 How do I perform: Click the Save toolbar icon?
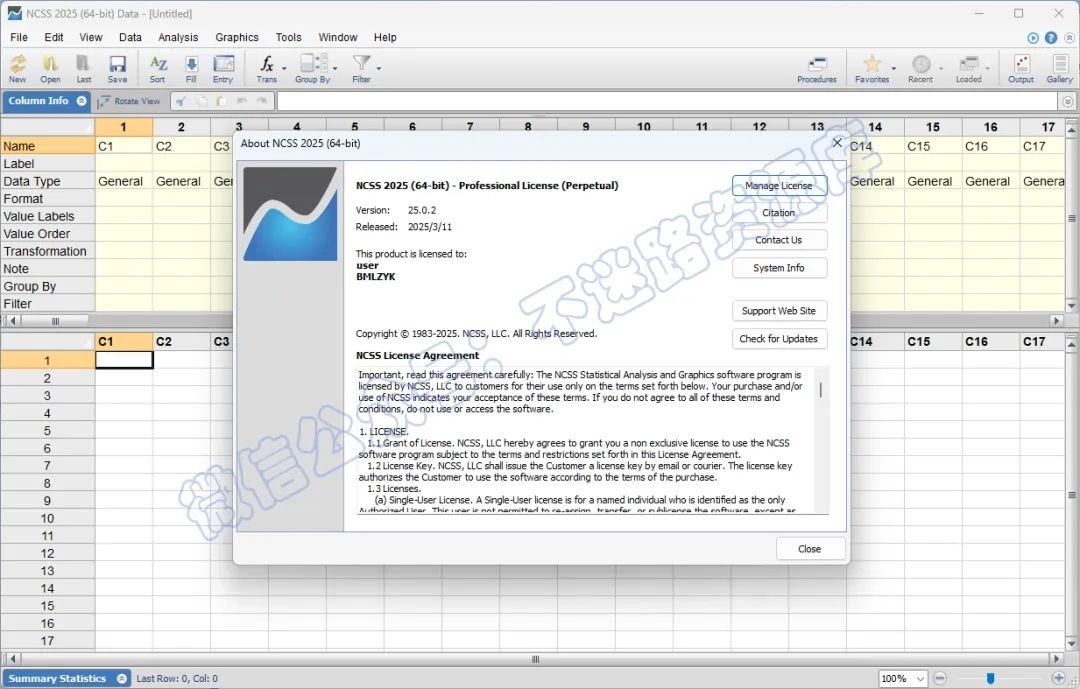[117, 68]
